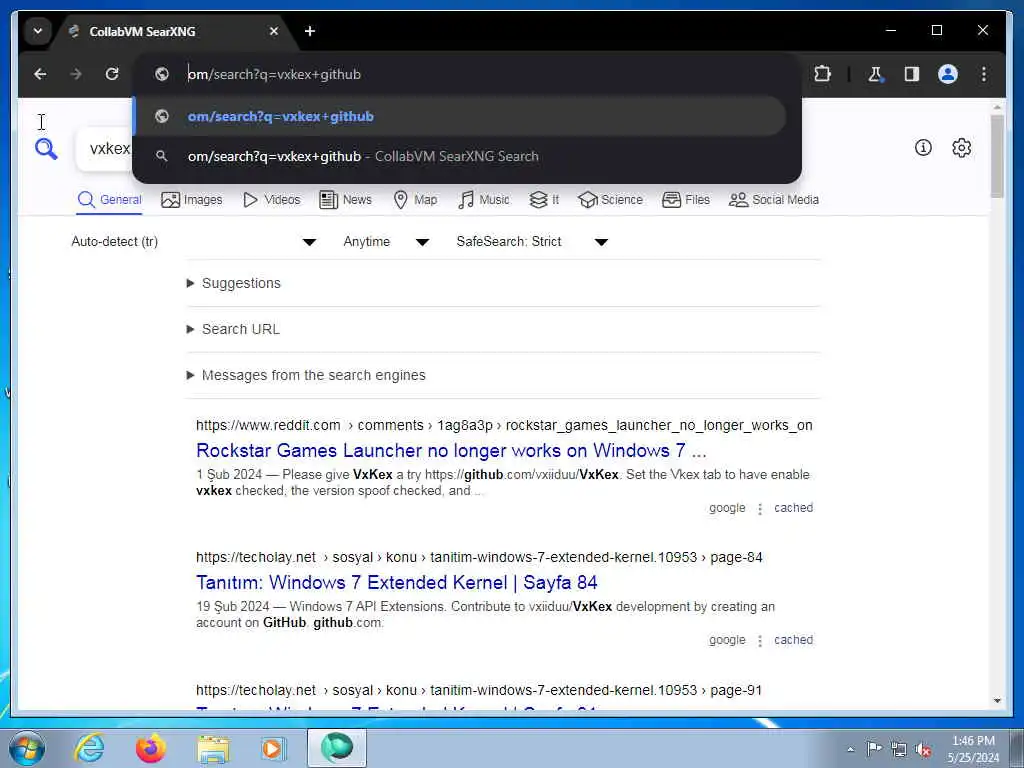Screen dimensions: 1024x768
Task: Open the Auto-detect (tr) language dropdown
Action: tap(194, 242)
